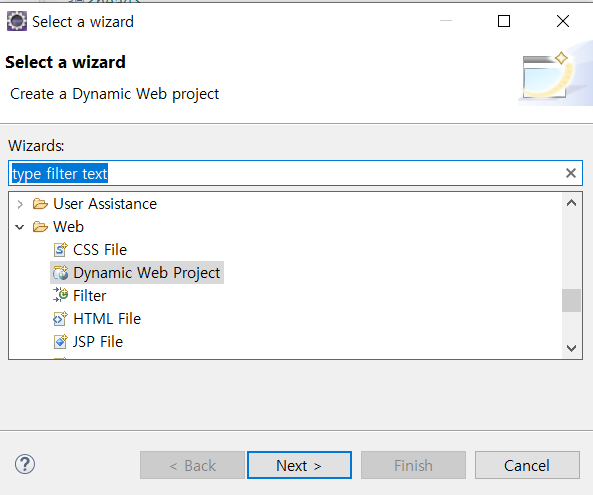Viewport: 593px width, 495px height.
Task: Clear the filter text with the X icon
Action: tap(571, 173)
